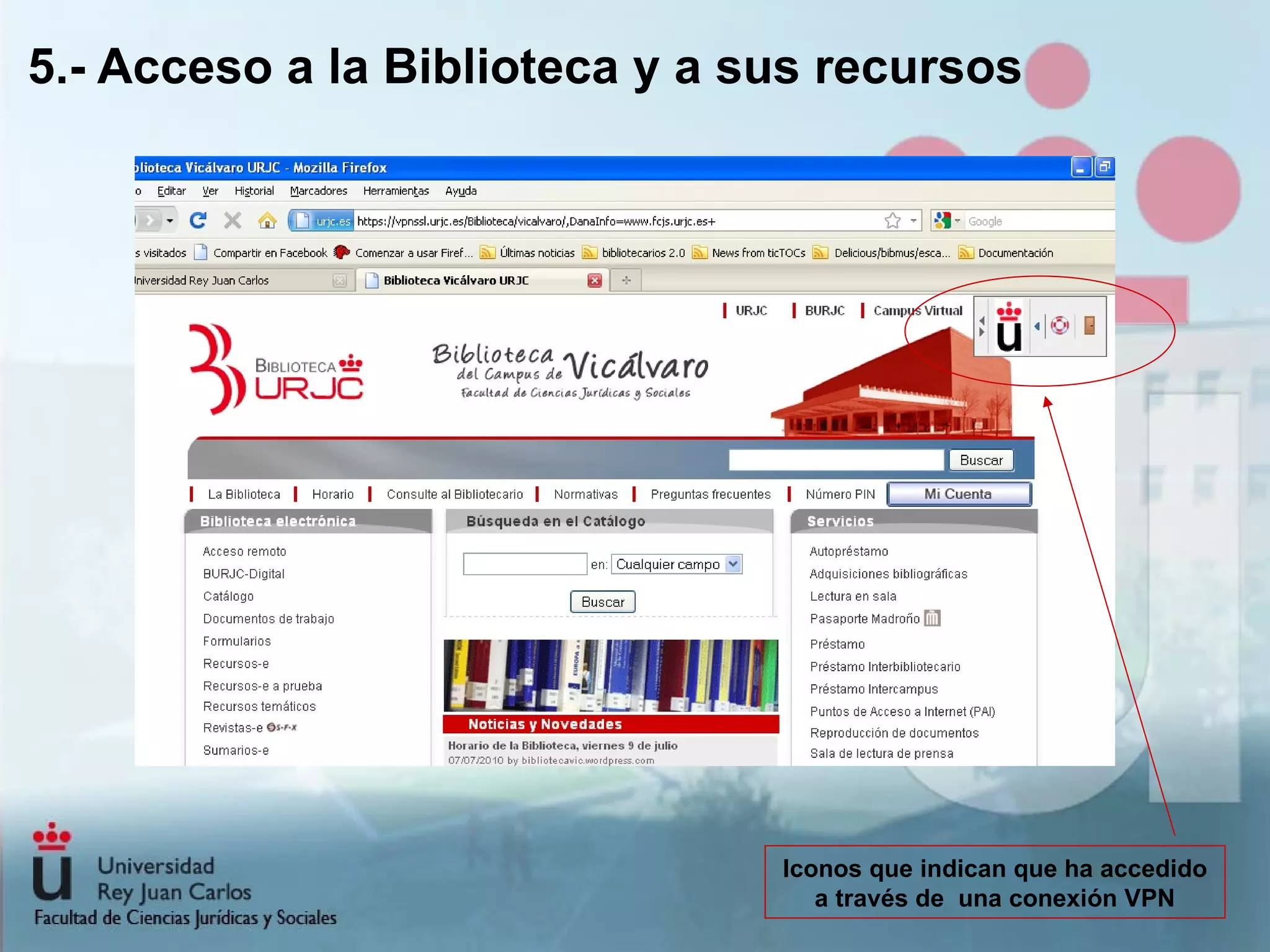Open the BURJC-Digital link

pos(244,574)
